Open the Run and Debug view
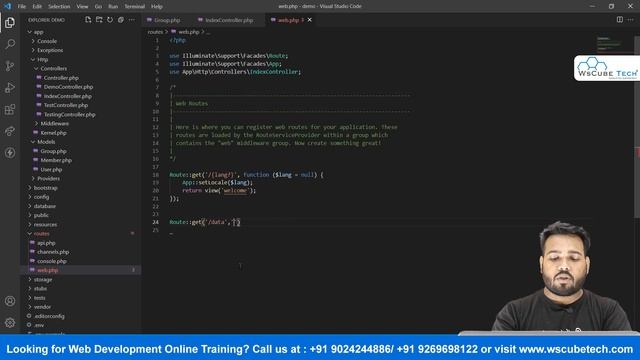 point(10,87)
